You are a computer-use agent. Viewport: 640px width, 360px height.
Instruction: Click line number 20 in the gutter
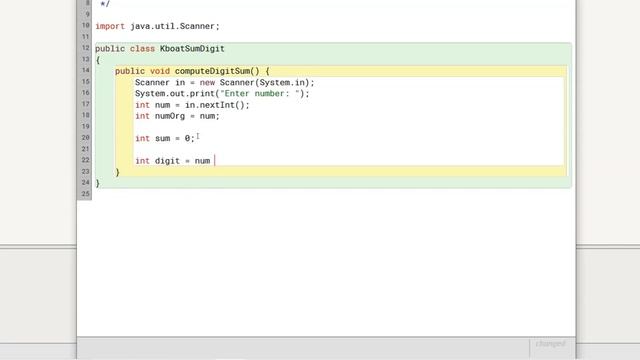85,138
